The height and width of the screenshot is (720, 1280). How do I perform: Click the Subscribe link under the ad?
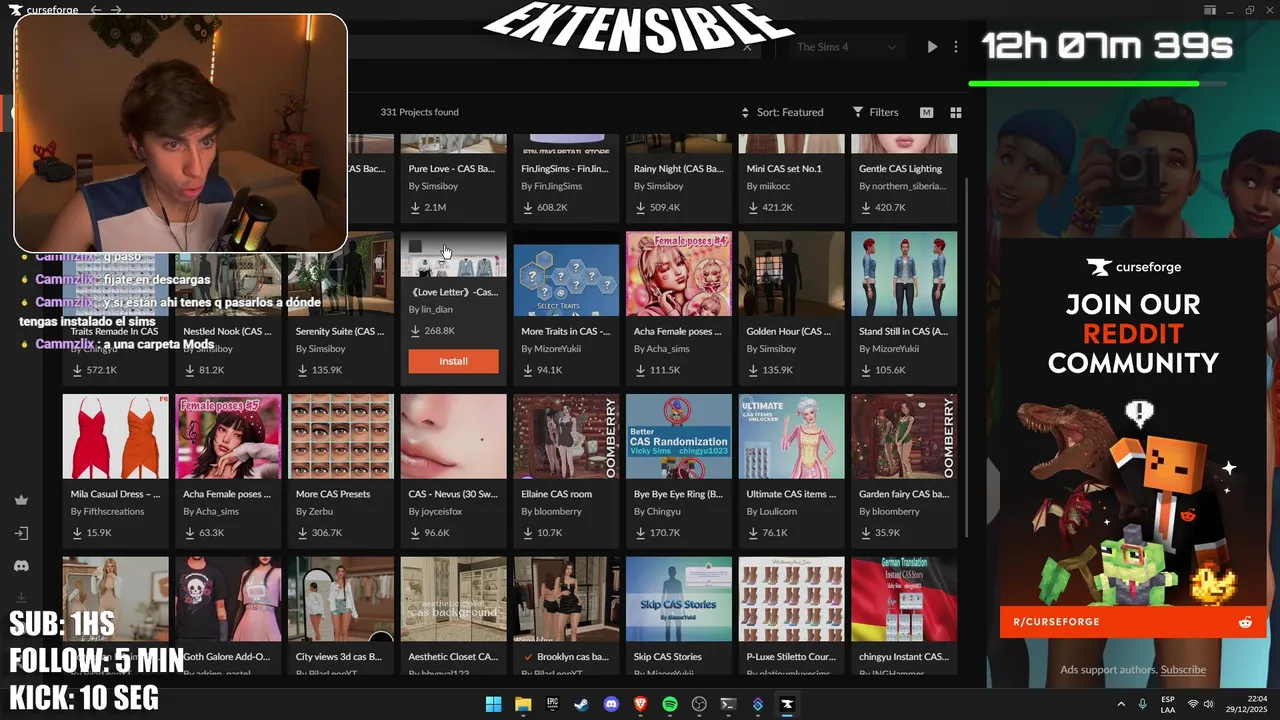[x=1183, y=670]
